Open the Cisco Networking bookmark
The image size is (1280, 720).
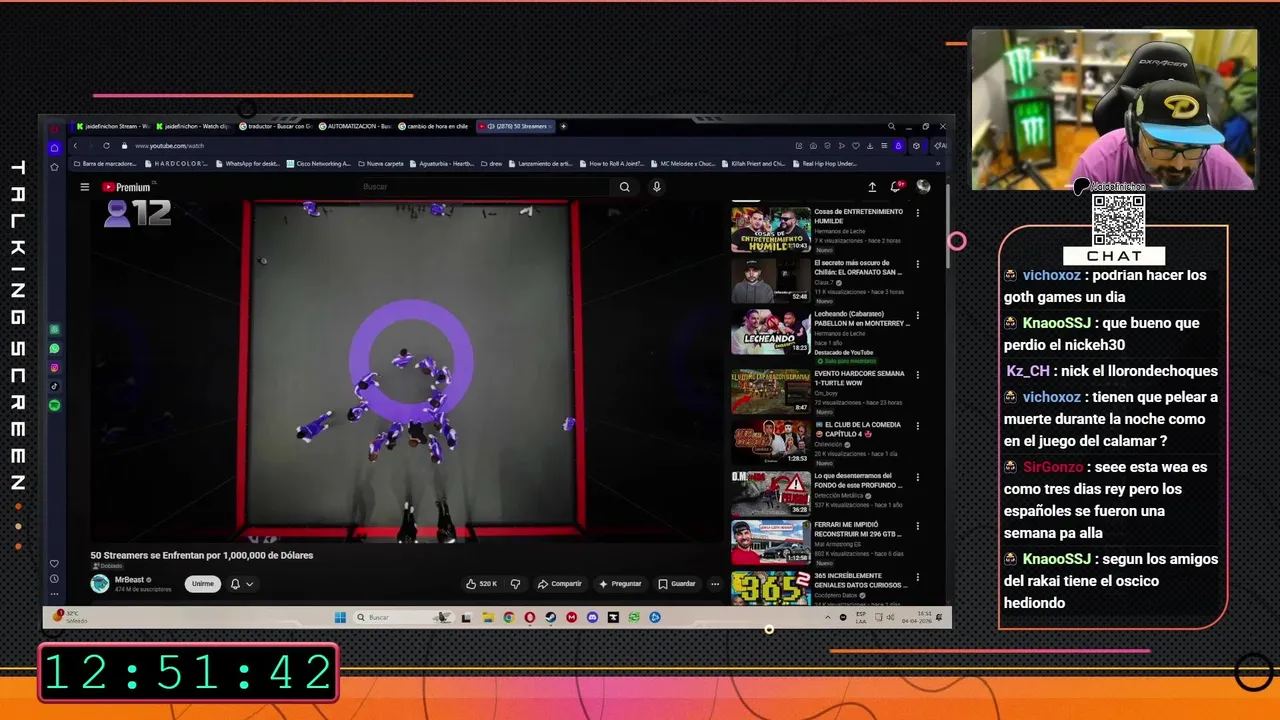tap(318, 163)
